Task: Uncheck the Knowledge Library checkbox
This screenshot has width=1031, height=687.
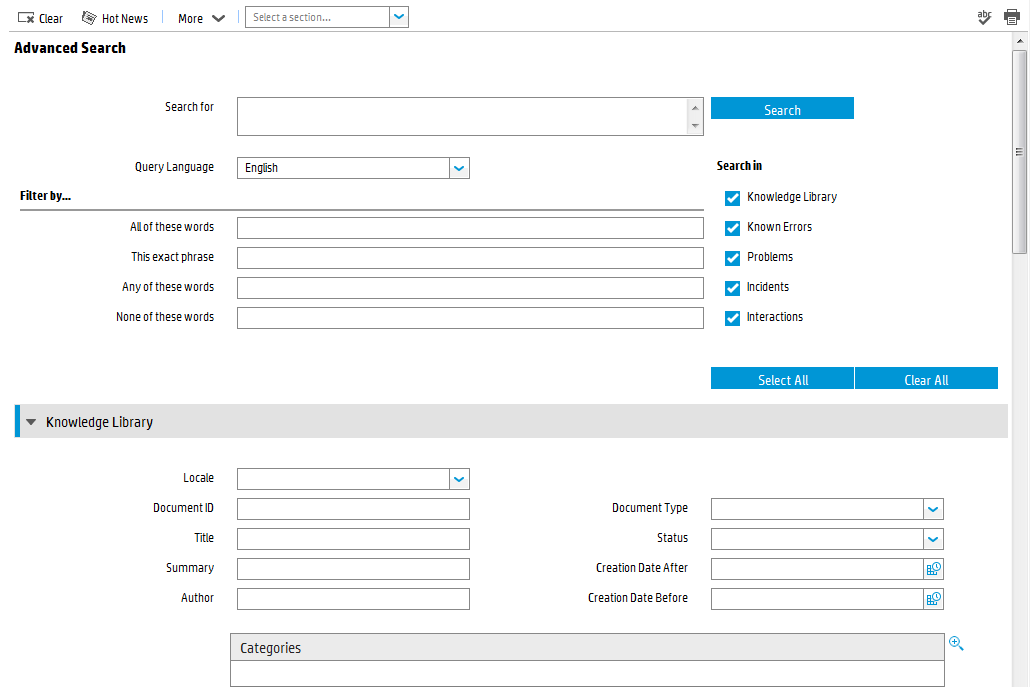Action: [x=733, y=198]
